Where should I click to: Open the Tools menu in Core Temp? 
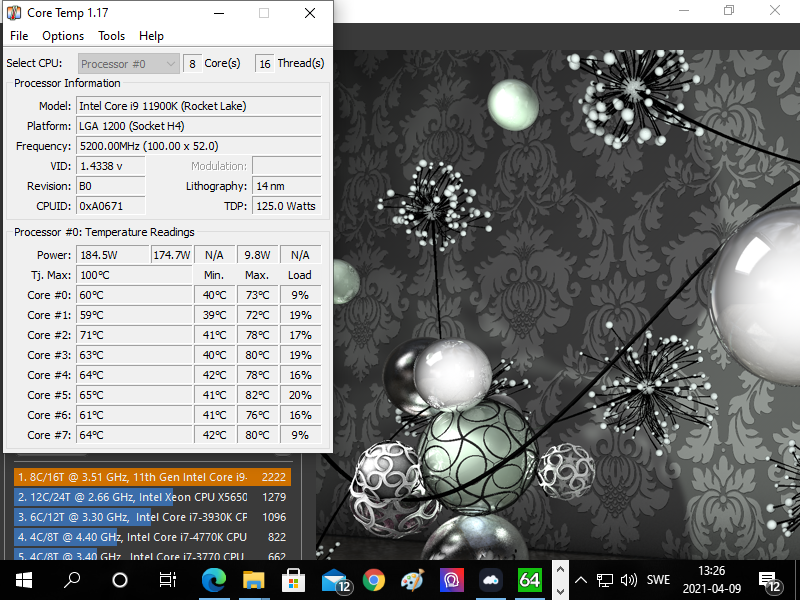(x=111, y=35)
